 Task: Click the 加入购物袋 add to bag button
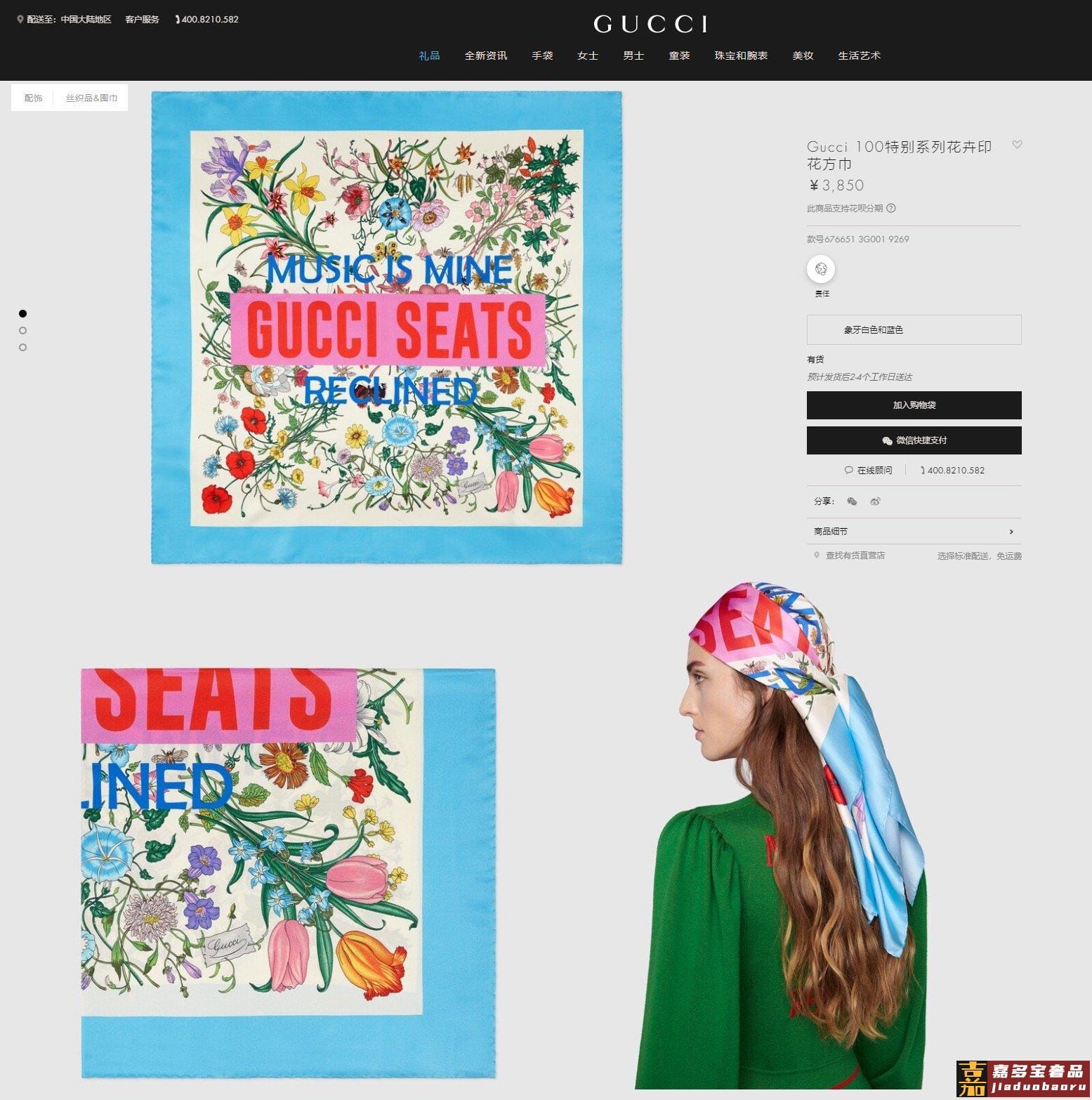(914, 405)
